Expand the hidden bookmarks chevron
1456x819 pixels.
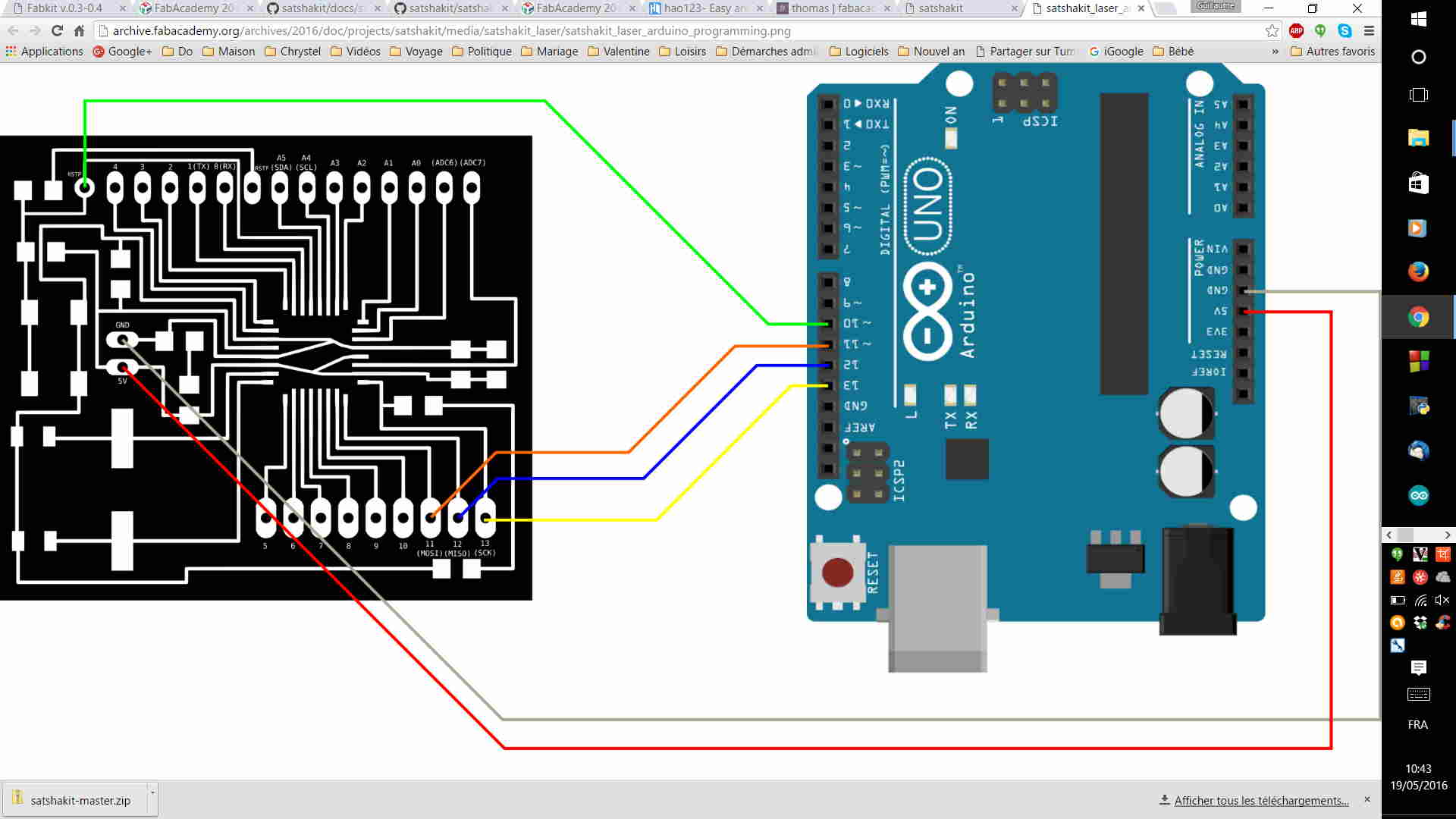tap(1275, 52)
